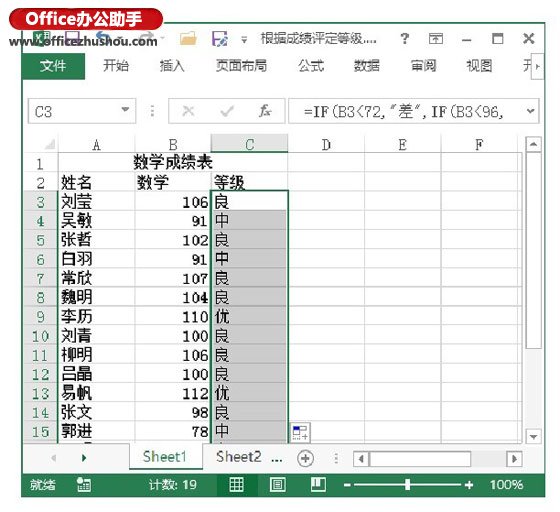
Task: Open the 页面布局 Page Layout tab
Action: click(241, 66)
